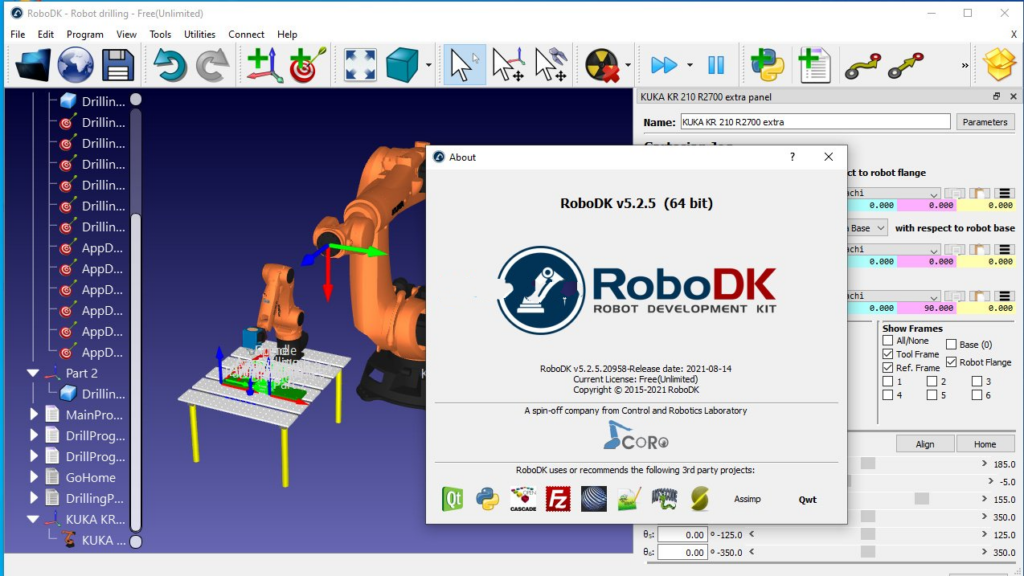Click the Qt logo in the About dialog
The height and width of the screenshot is (576, 1024).
pyautogui.click(x=452, y=498)
